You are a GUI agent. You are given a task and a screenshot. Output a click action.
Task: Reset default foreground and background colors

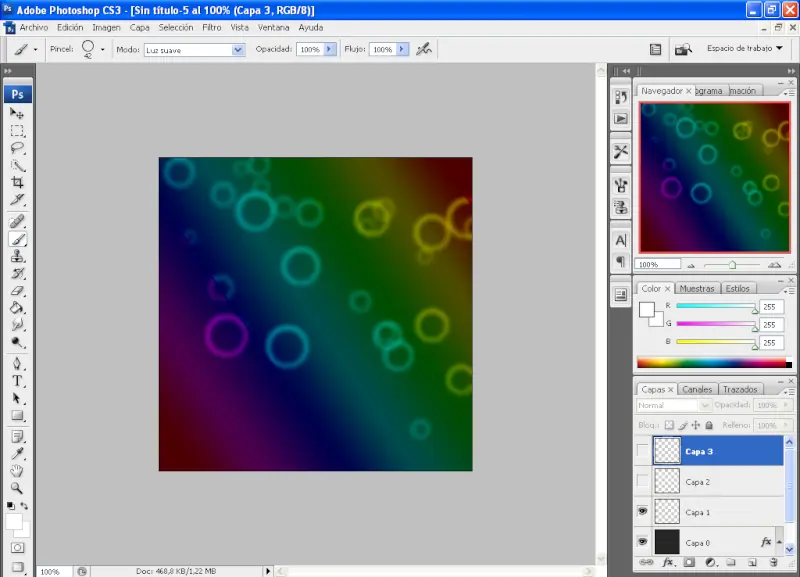11,506
